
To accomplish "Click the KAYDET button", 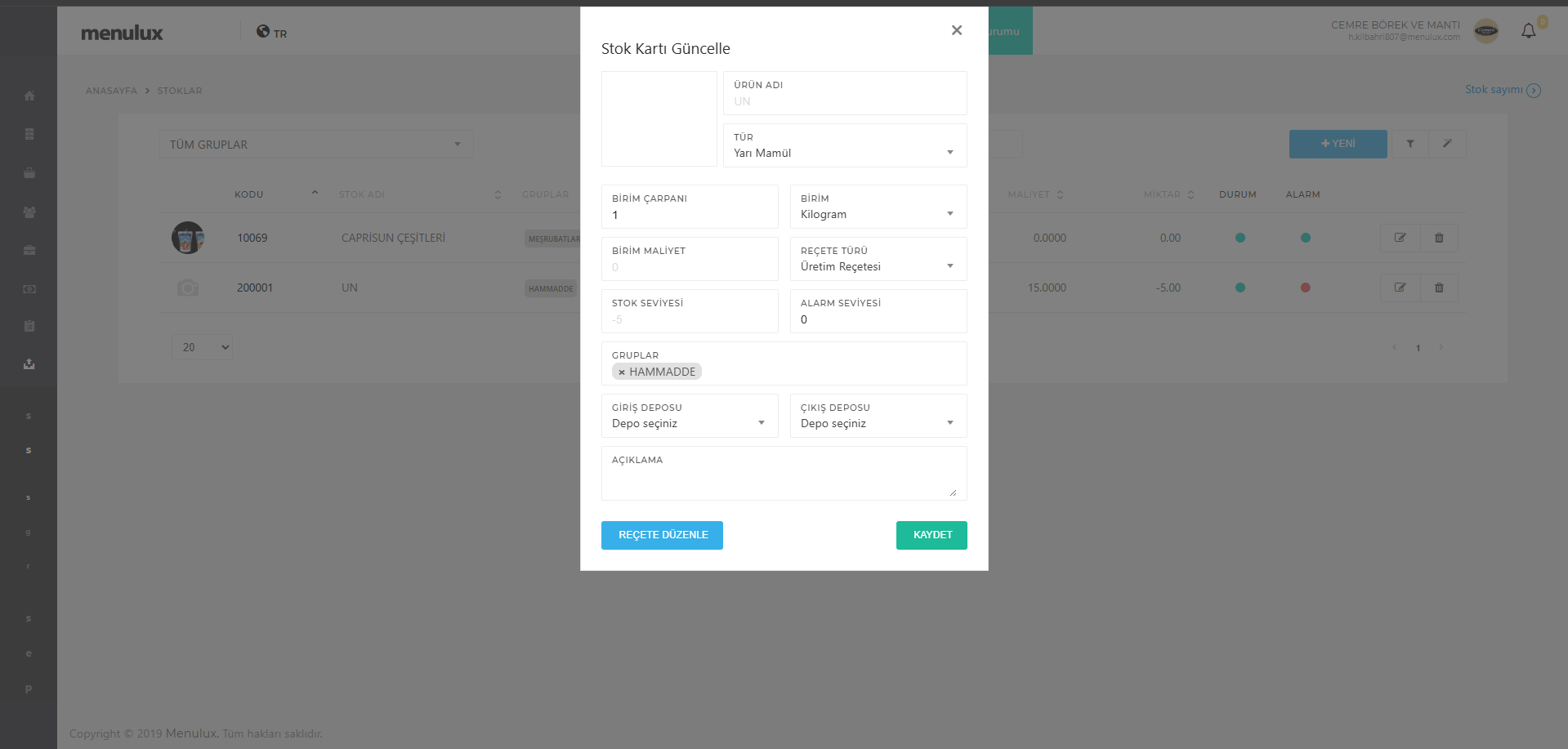I will click(931, 535).
